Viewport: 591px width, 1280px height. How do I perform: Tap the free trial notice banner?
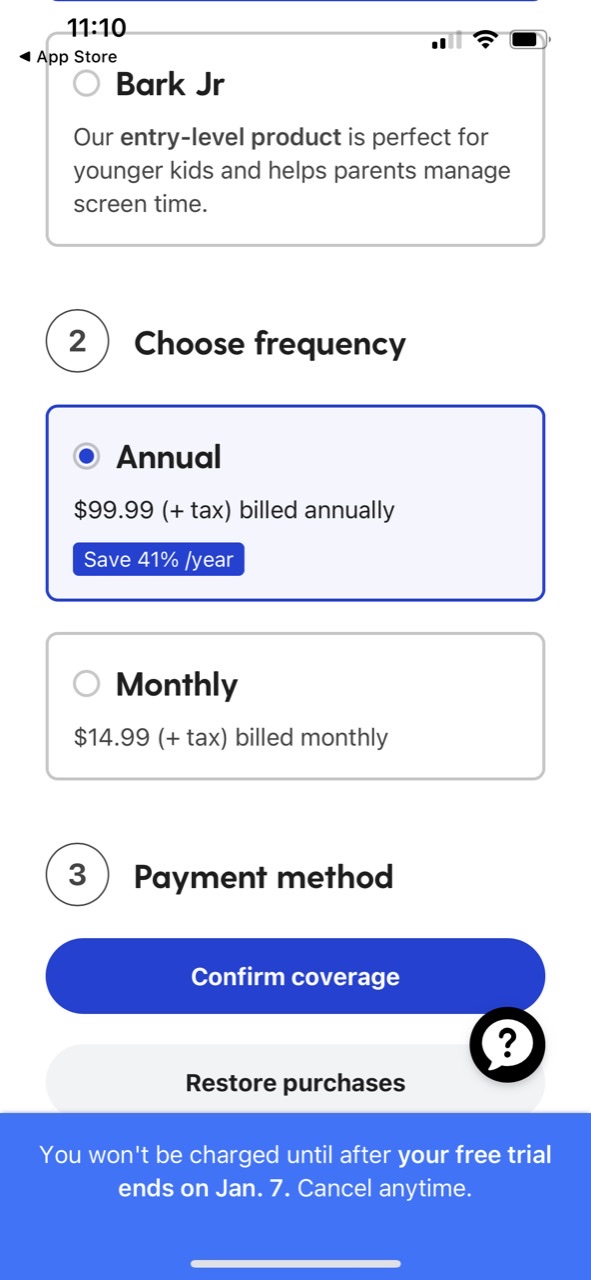[295, 1172]
